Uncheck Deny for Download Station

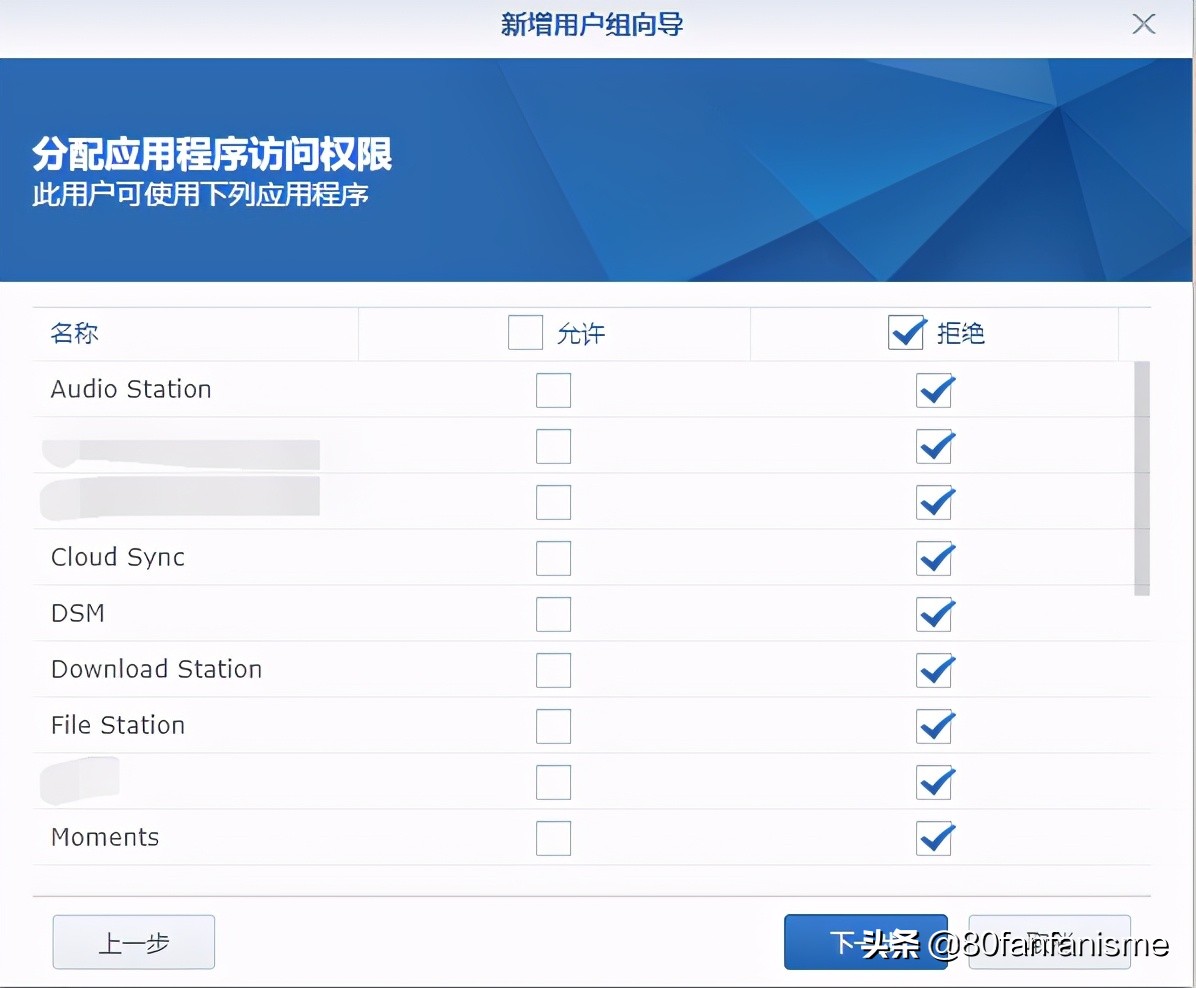(934, 670)
